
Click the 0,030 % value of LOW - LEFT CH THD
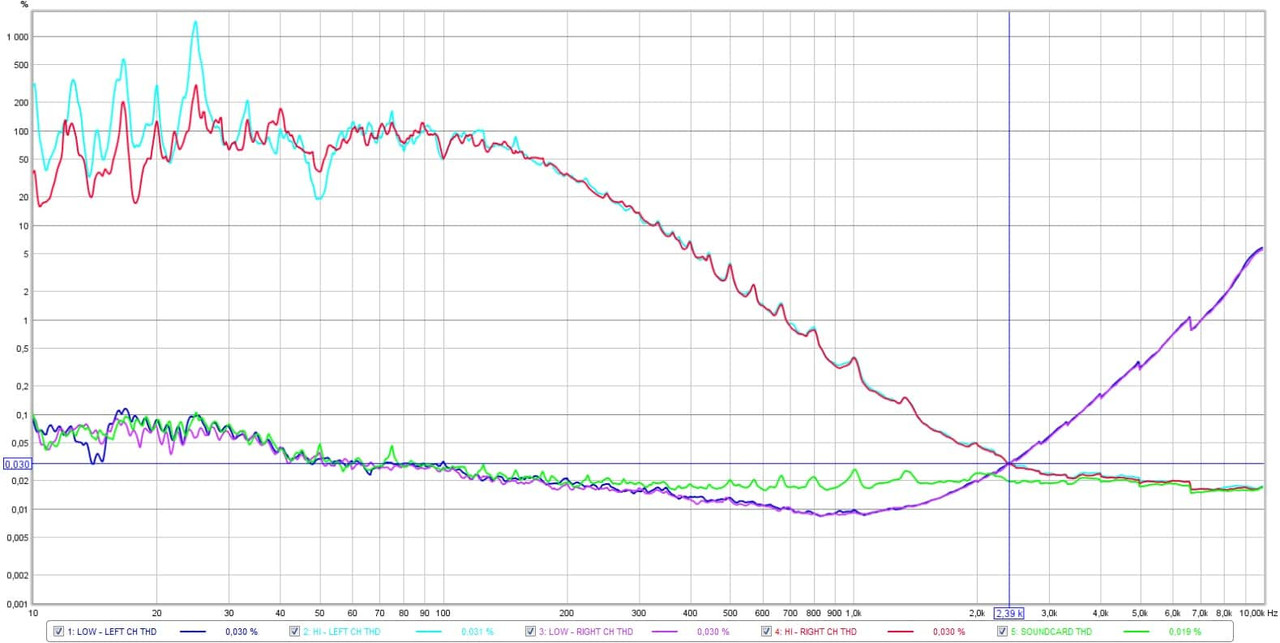[x=241, y=632]
